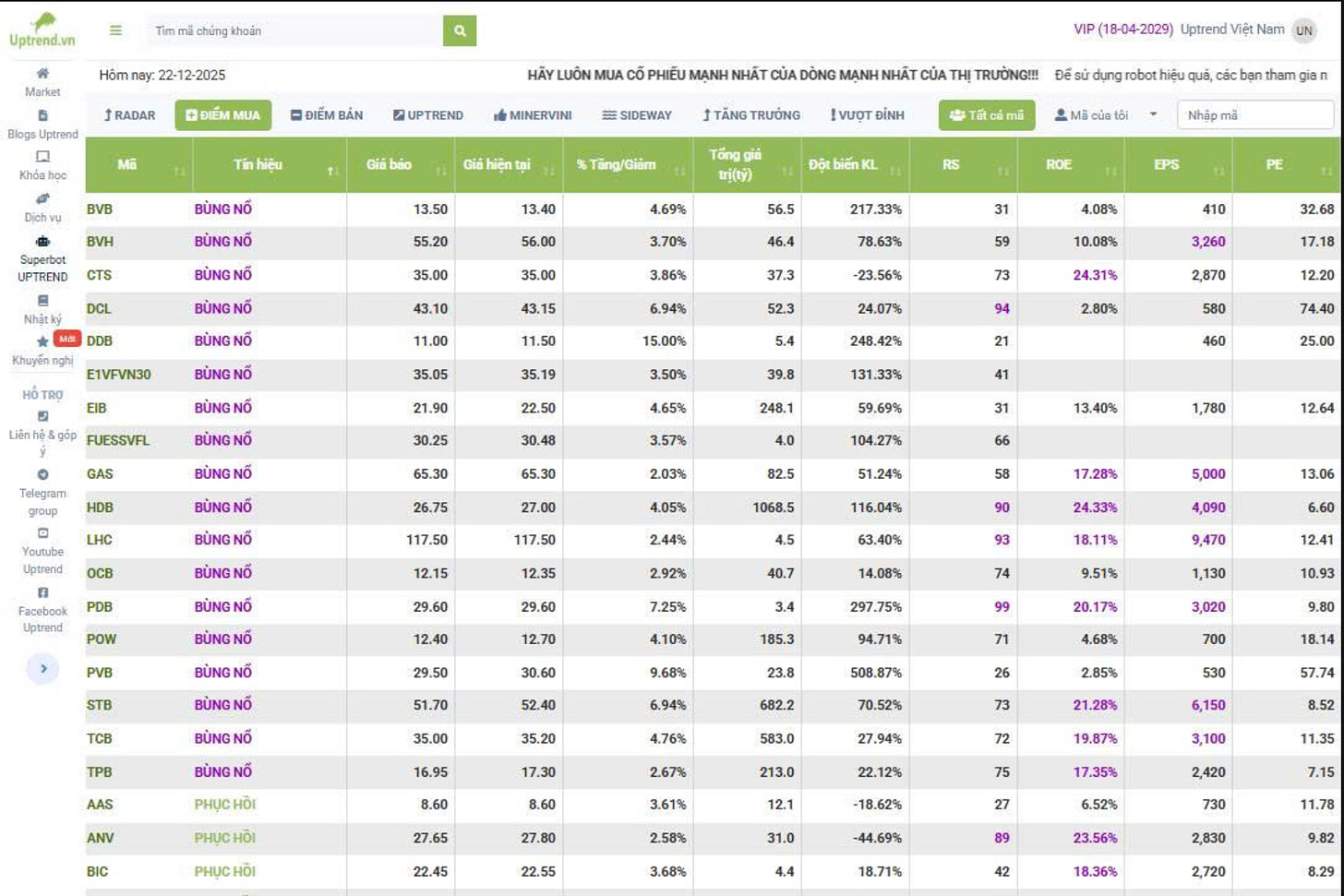Focus the Tìm mã chứng khoán search box
1344x896 pixels.
coord(295,30)
